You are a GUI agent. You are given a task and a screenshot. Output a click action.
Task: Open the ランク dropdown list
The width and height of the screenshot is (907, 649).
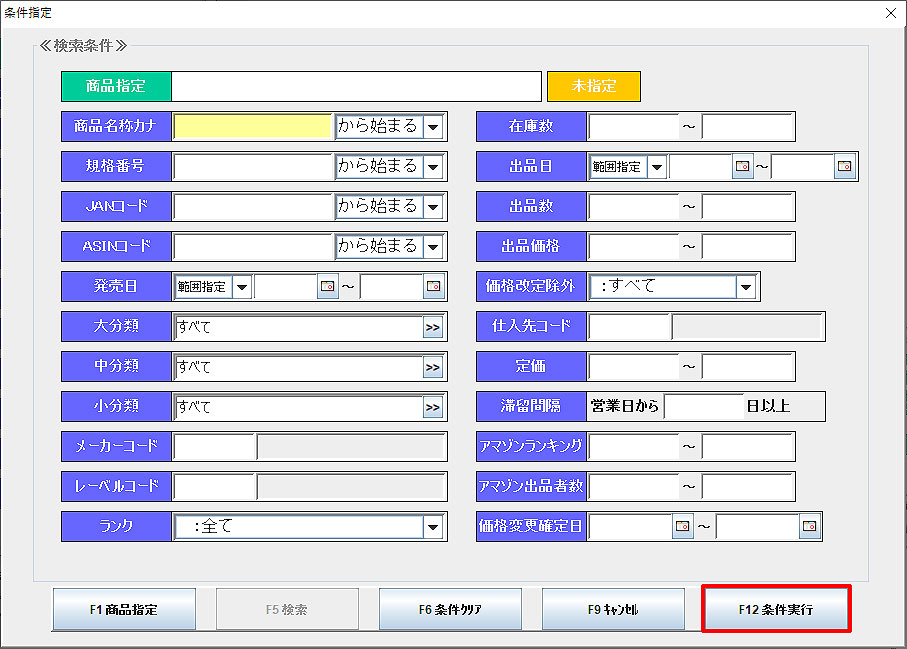[x=432, y=526]
